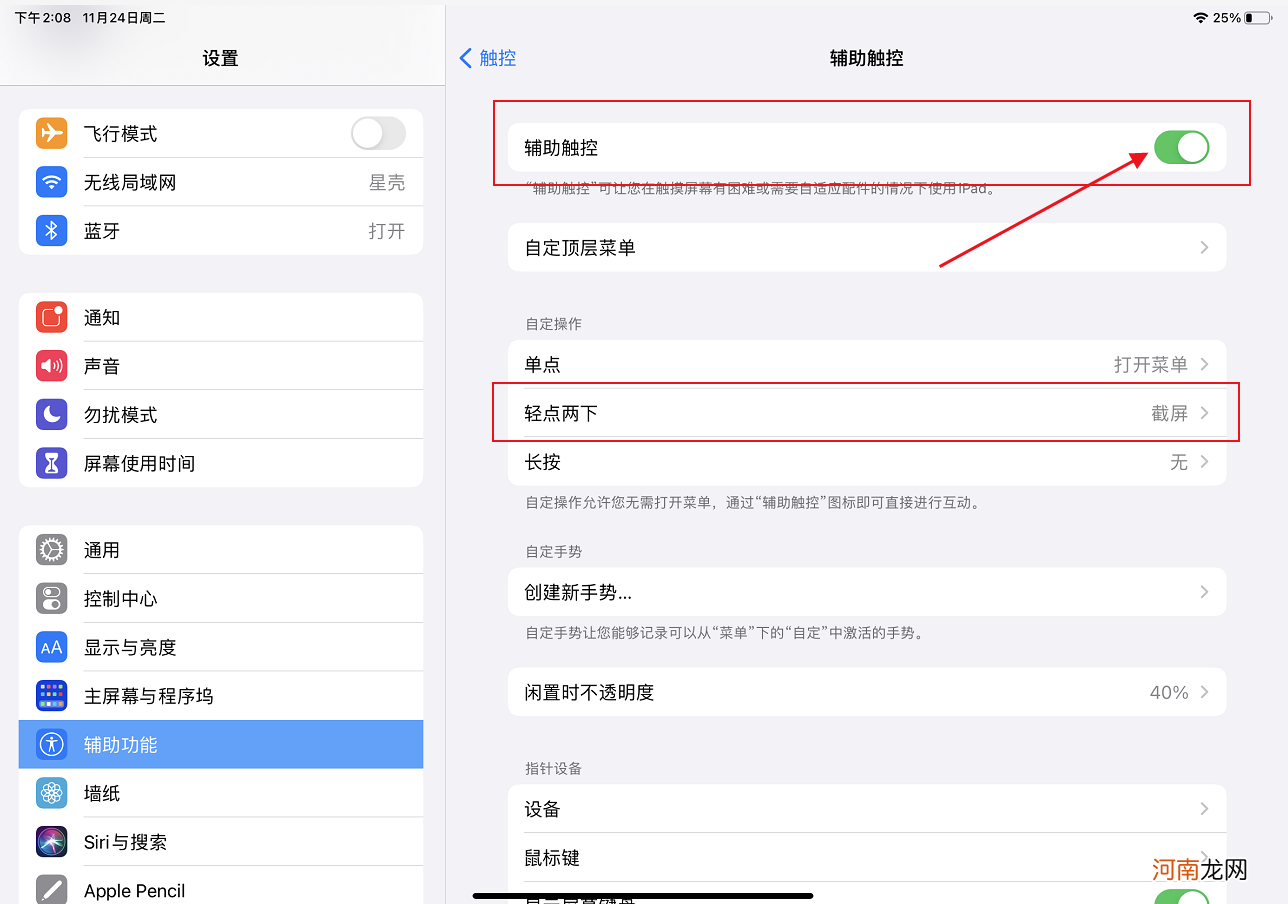
Task: Tap the Do Not Disturb moon icon
Action: (x=52, y=414)
